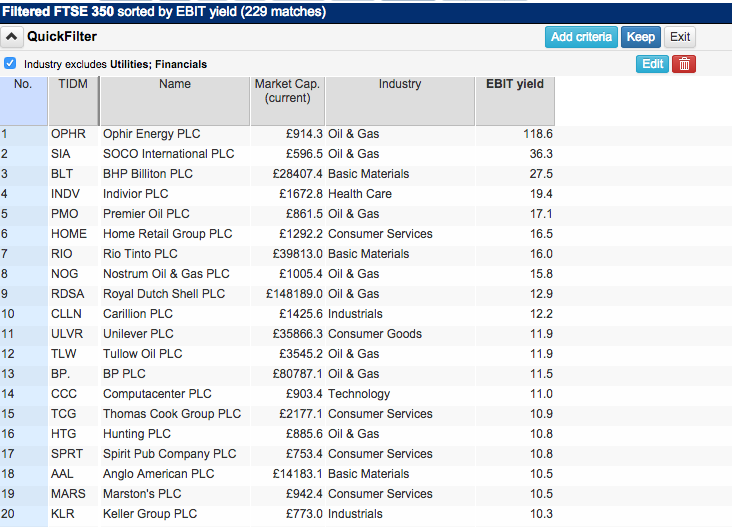The width and height of the screenshot is (732, 527).
Task: Select Hunting PLC name
Action: tap(137, 434)
